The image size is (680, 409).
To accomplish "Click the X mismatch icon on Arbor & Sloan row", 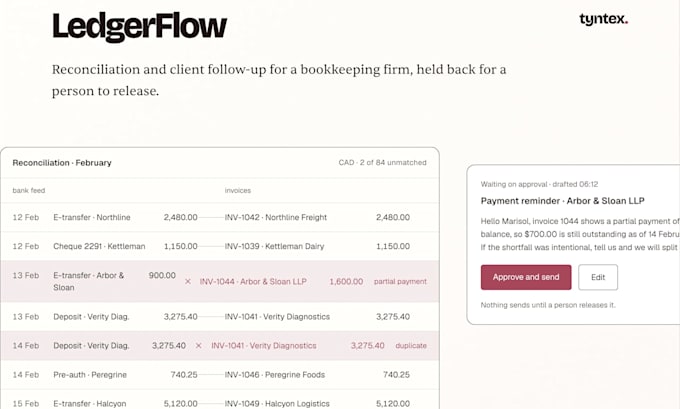I will 188,281.
